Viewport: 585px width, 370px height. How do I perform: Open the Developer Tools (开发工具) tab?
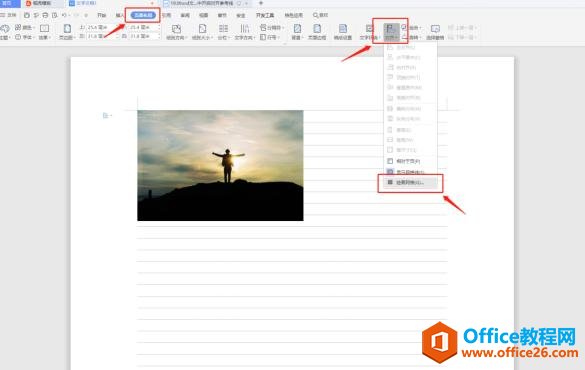tap(265, 15)
